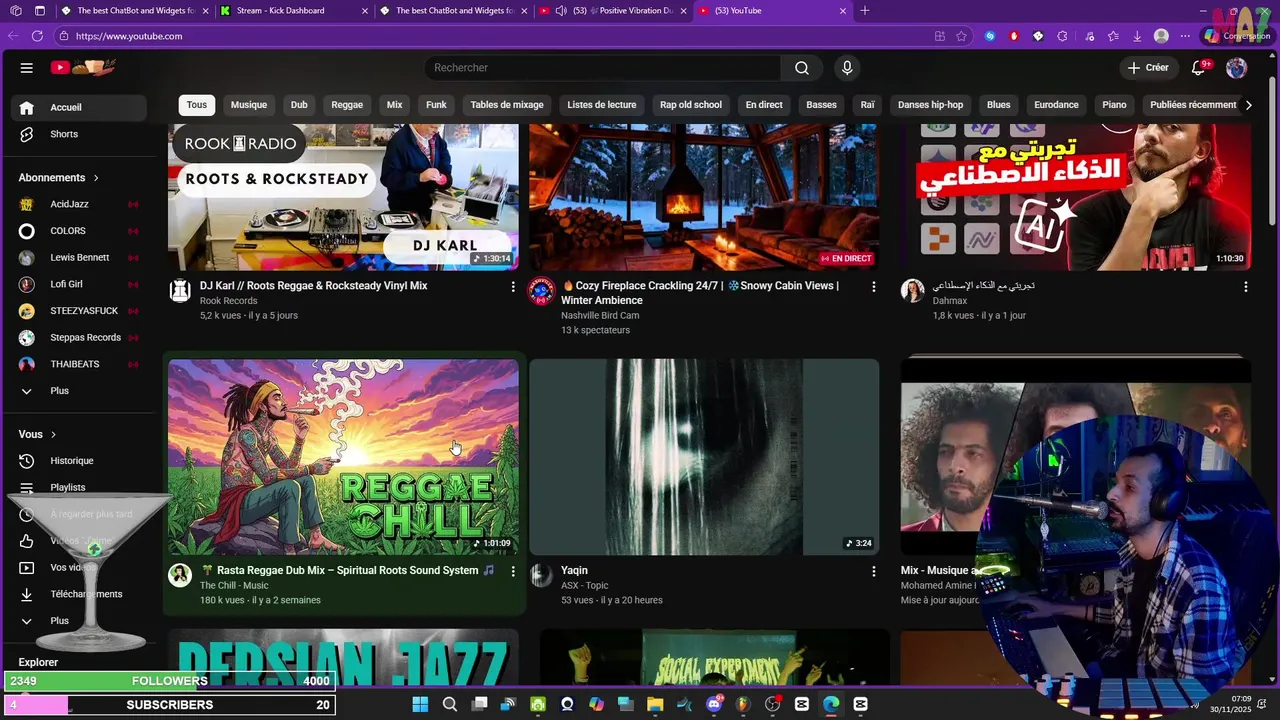1280x720 pixels.
Task: Open Copilot Conversation button
Action: pos(1237,36)
